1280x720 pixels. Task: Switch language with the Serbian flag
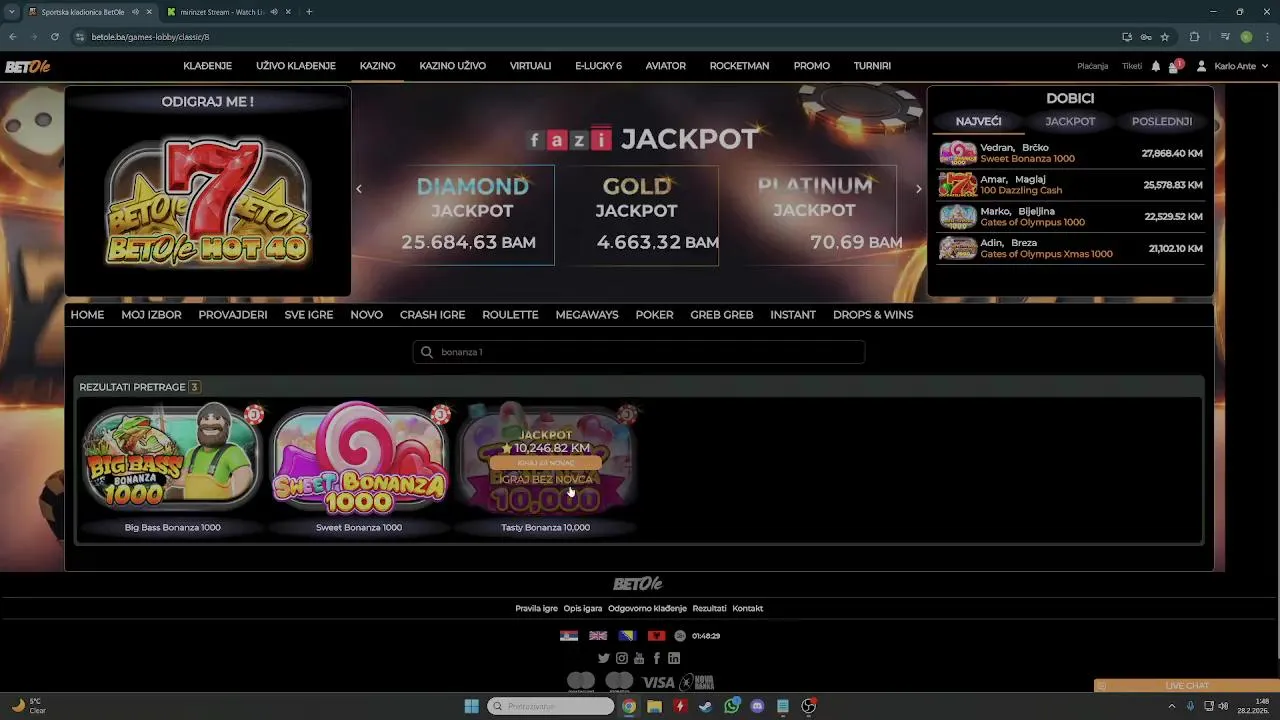(x=569, y=636)
